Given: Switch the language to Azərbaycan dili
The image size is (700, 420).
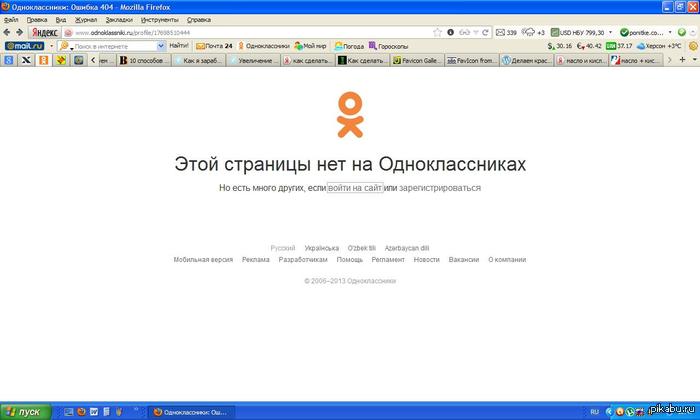Looking at the screenshot, I should pos(407,248).
